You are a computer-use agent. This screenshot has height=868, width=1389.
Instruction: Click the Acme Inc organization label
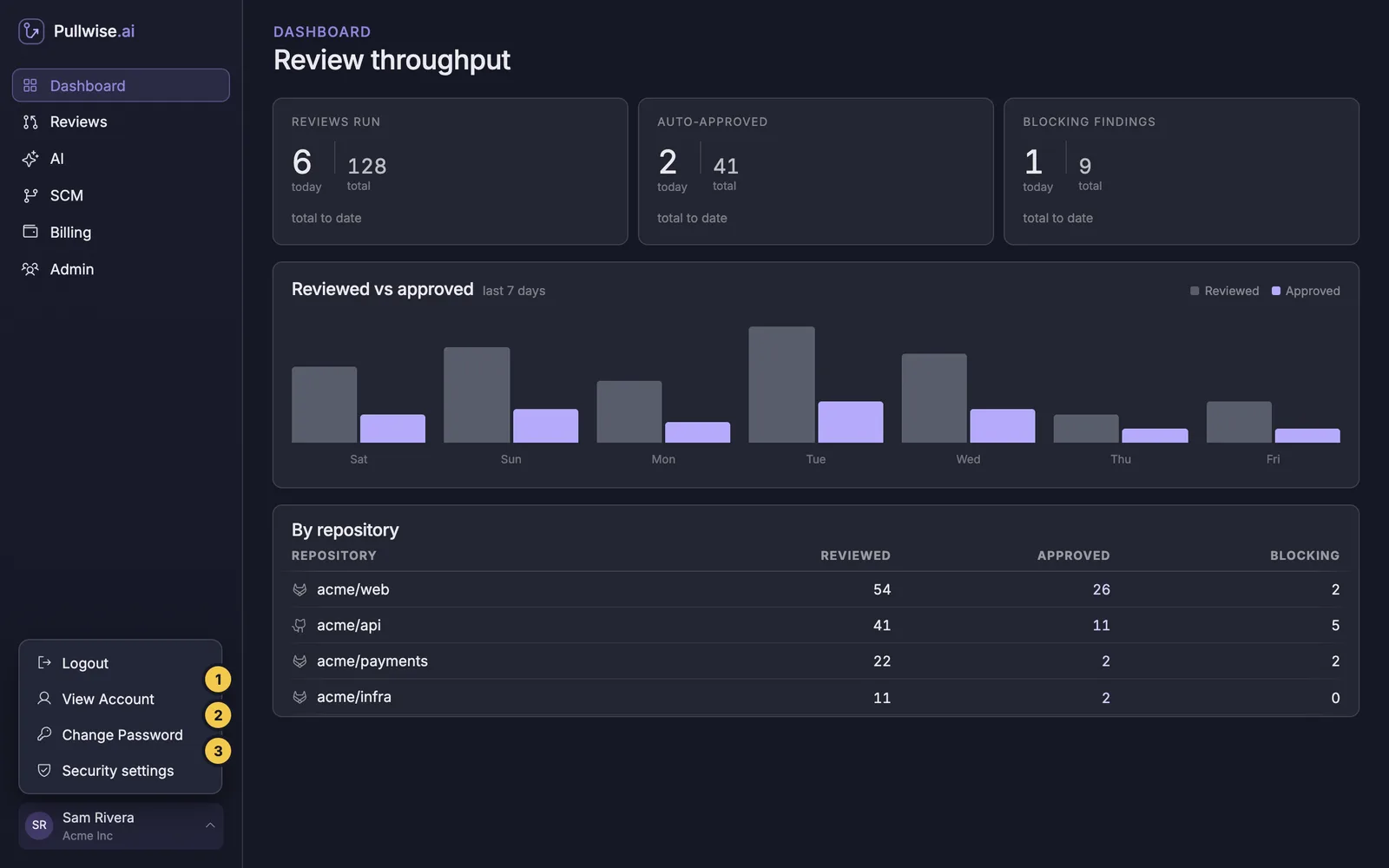(88, 836)
